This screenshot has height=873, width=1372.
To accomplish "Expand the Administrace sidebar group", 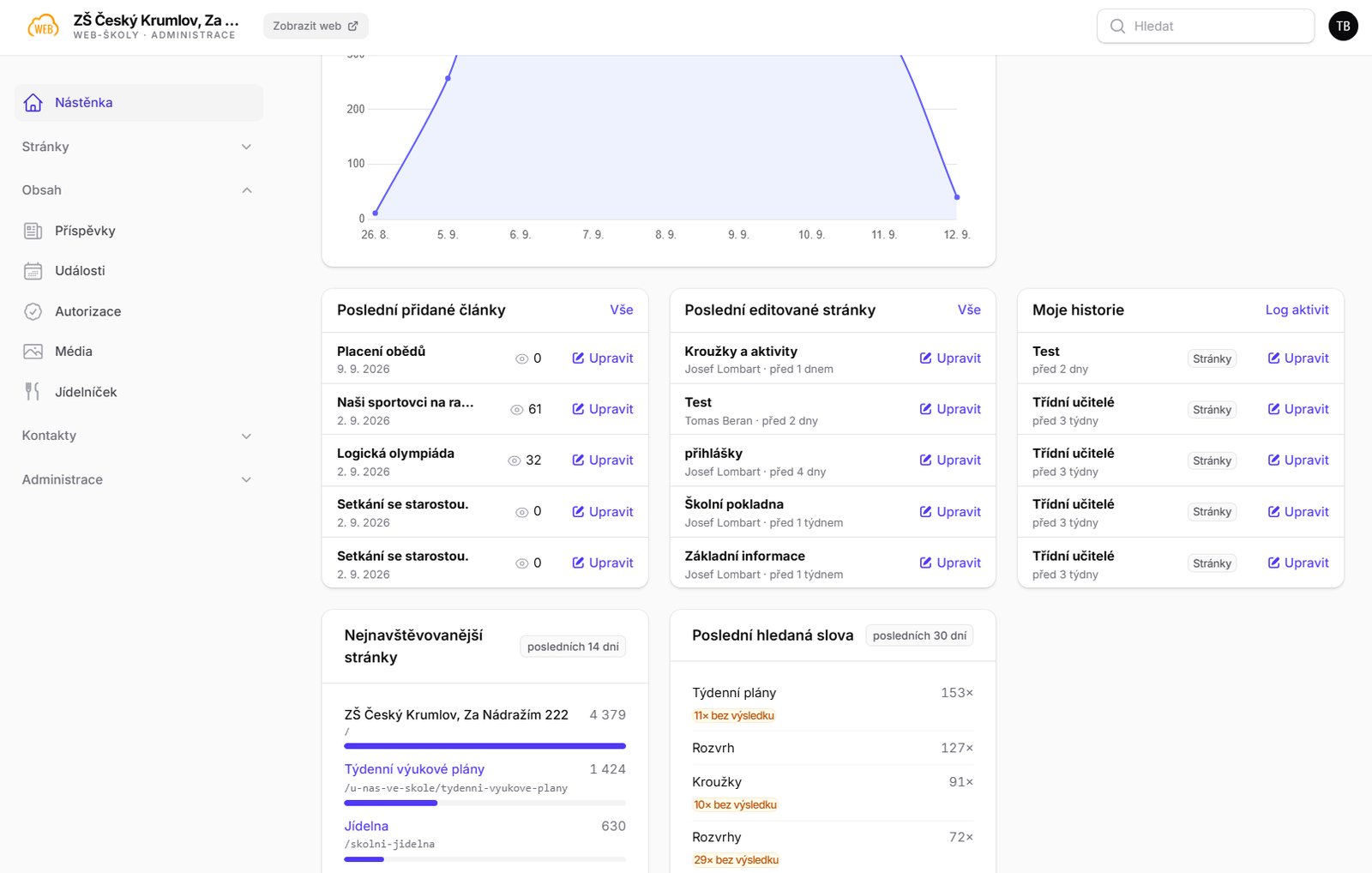I will coord(138,479).
